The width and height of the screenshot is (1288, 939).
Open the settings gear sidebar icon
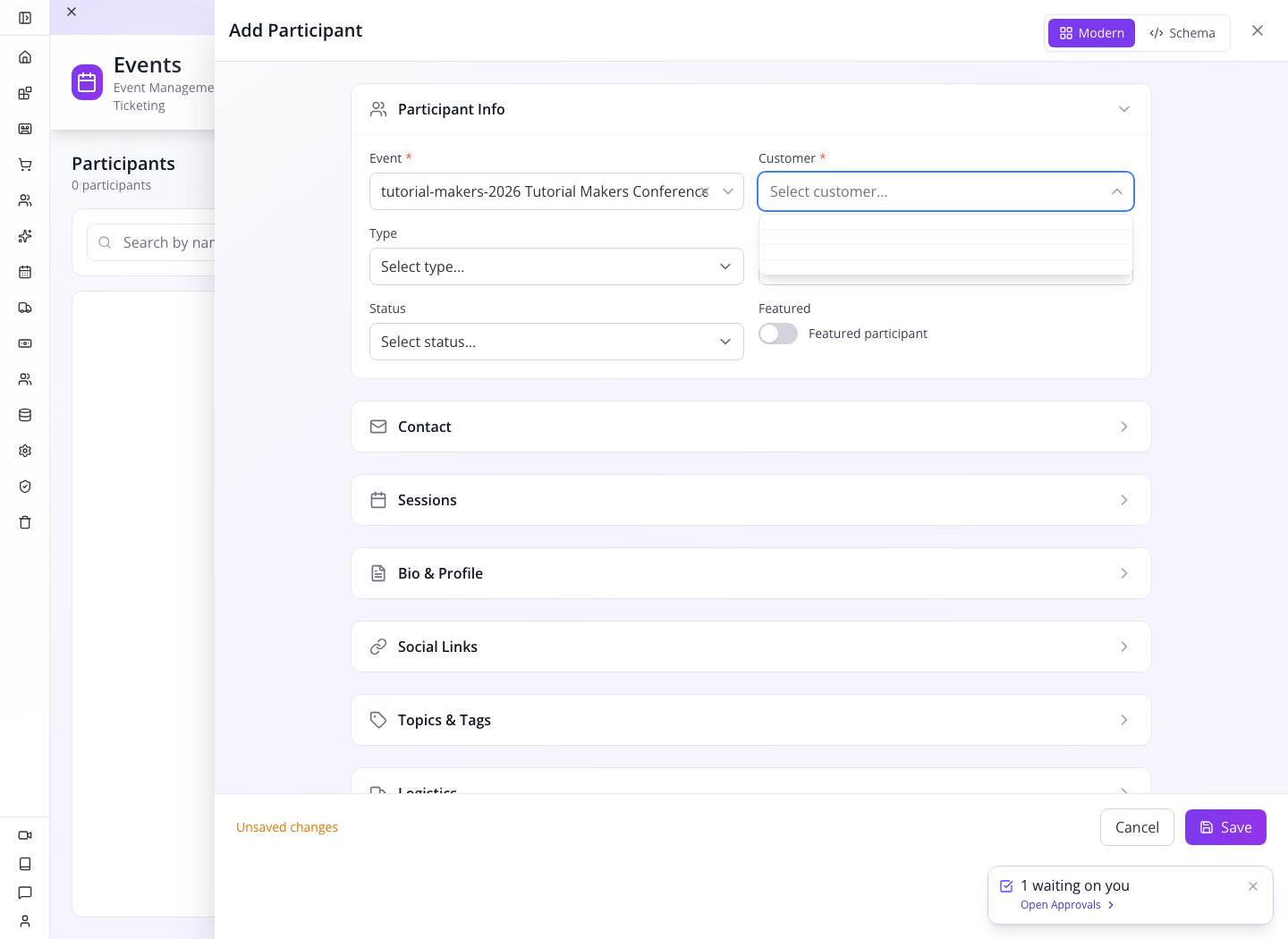pos(25,451)
